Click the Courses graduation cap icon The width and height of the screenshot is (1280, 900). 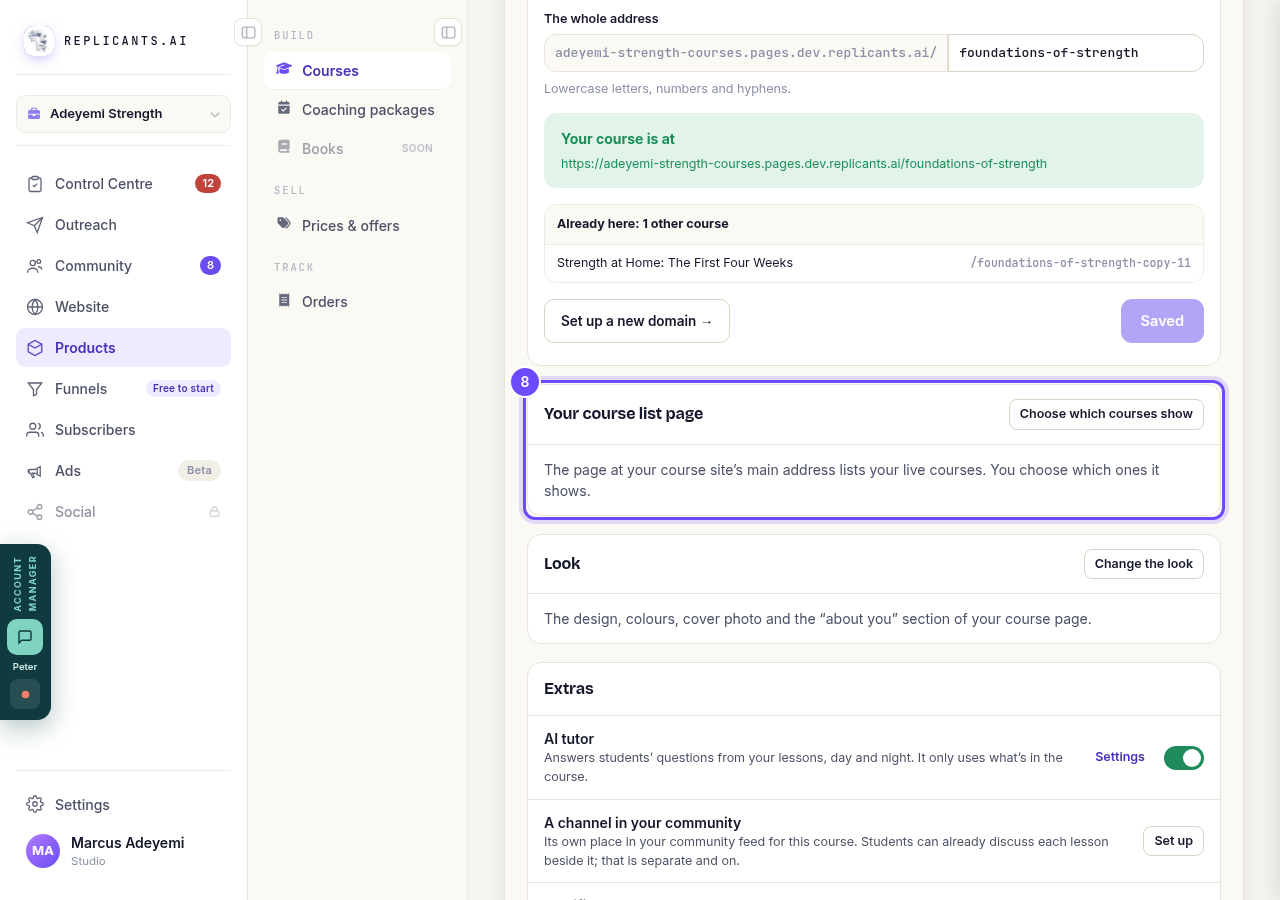[x=284, y=69]
